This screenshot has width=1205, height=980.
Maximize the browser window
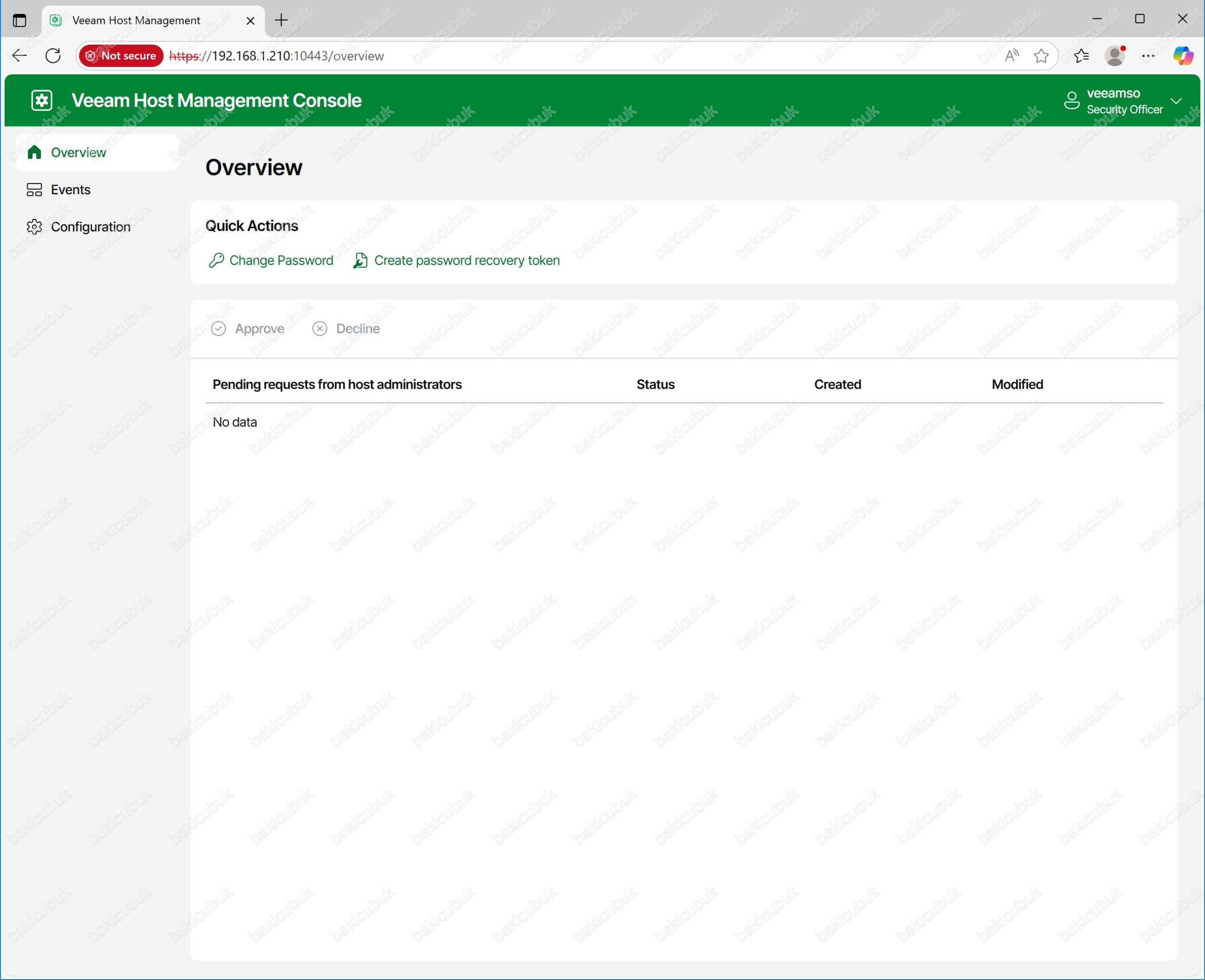1140,19
